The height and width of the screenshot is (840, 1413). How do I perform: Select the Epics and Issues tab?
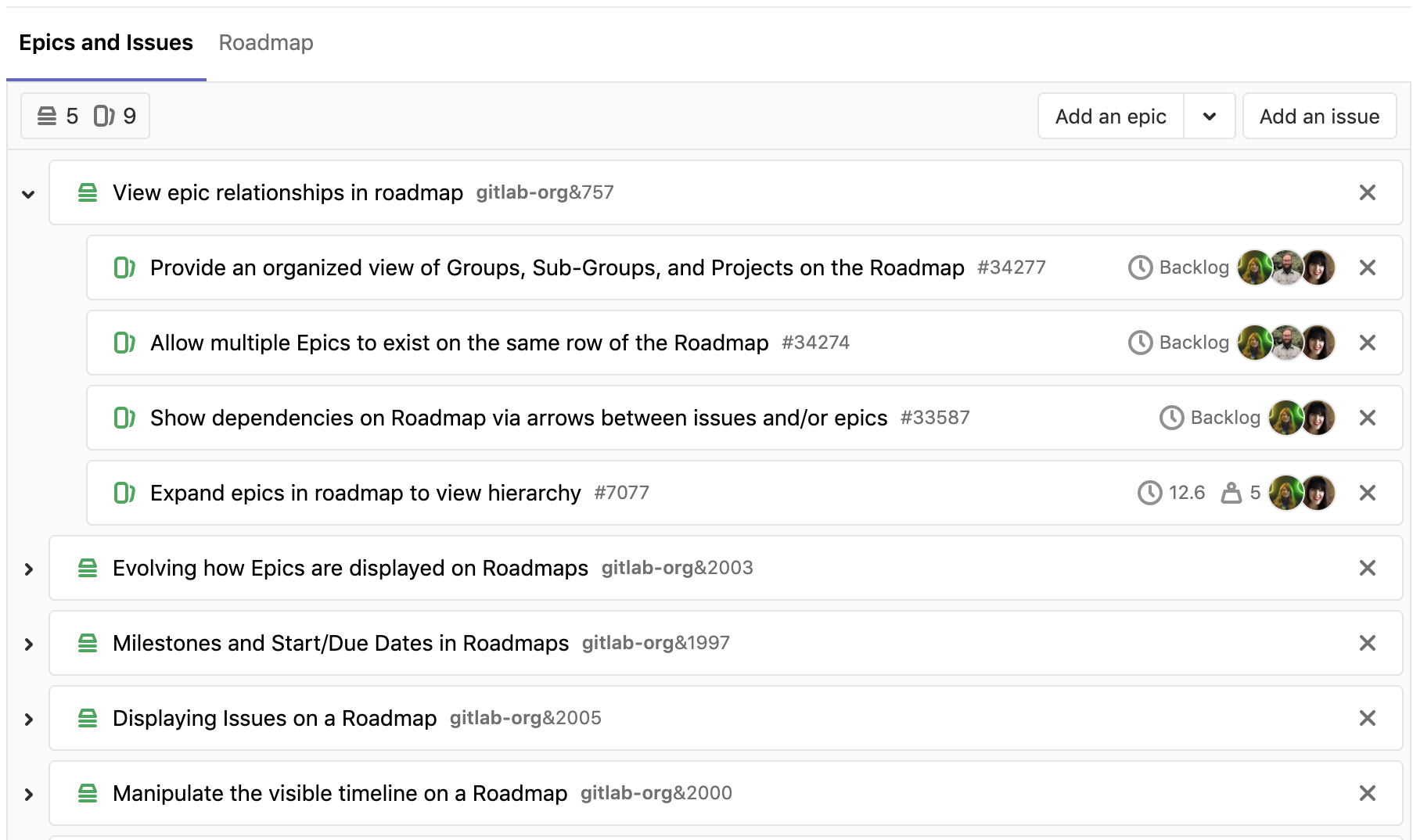[x=106, y=42]
